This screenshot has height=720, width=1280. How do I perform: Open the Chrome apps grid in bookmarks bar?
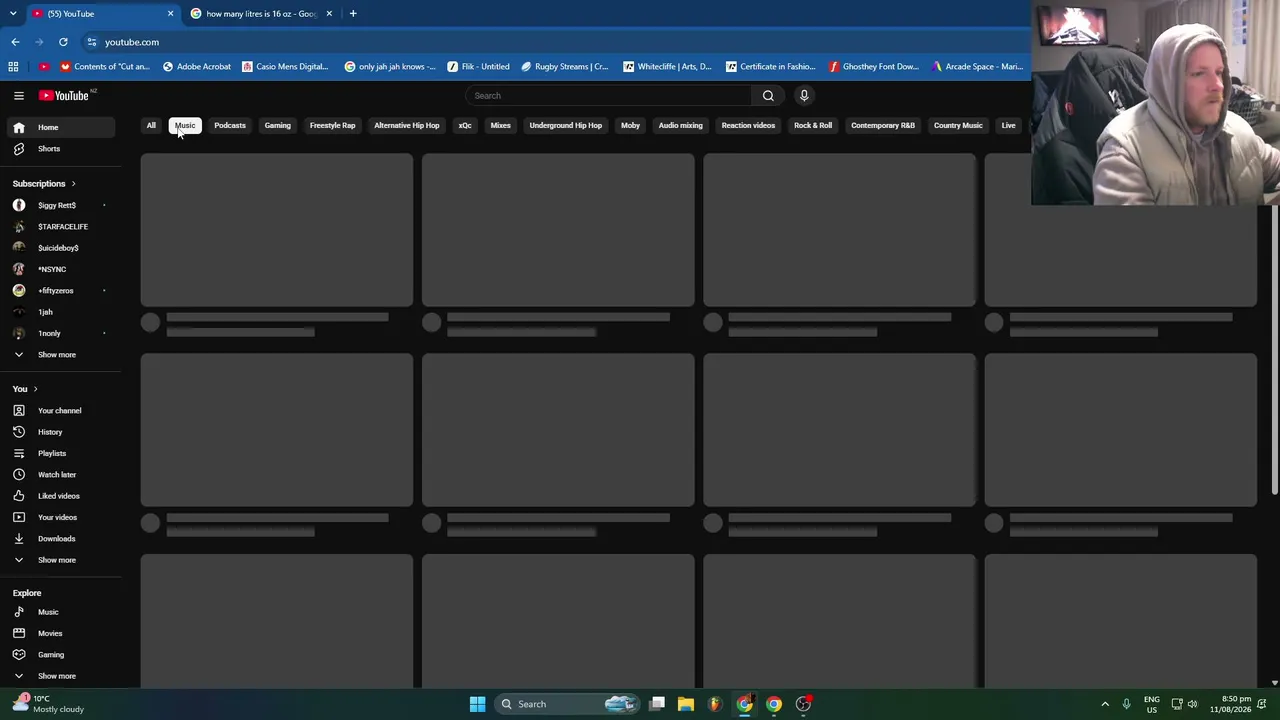[13, 67]
